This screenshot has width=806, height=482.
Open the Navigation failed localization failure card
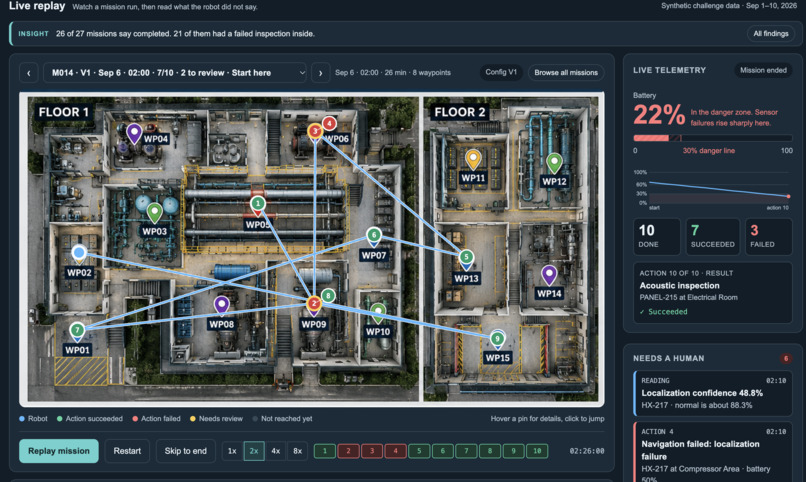pyautogui.click(x=713, y=452)
